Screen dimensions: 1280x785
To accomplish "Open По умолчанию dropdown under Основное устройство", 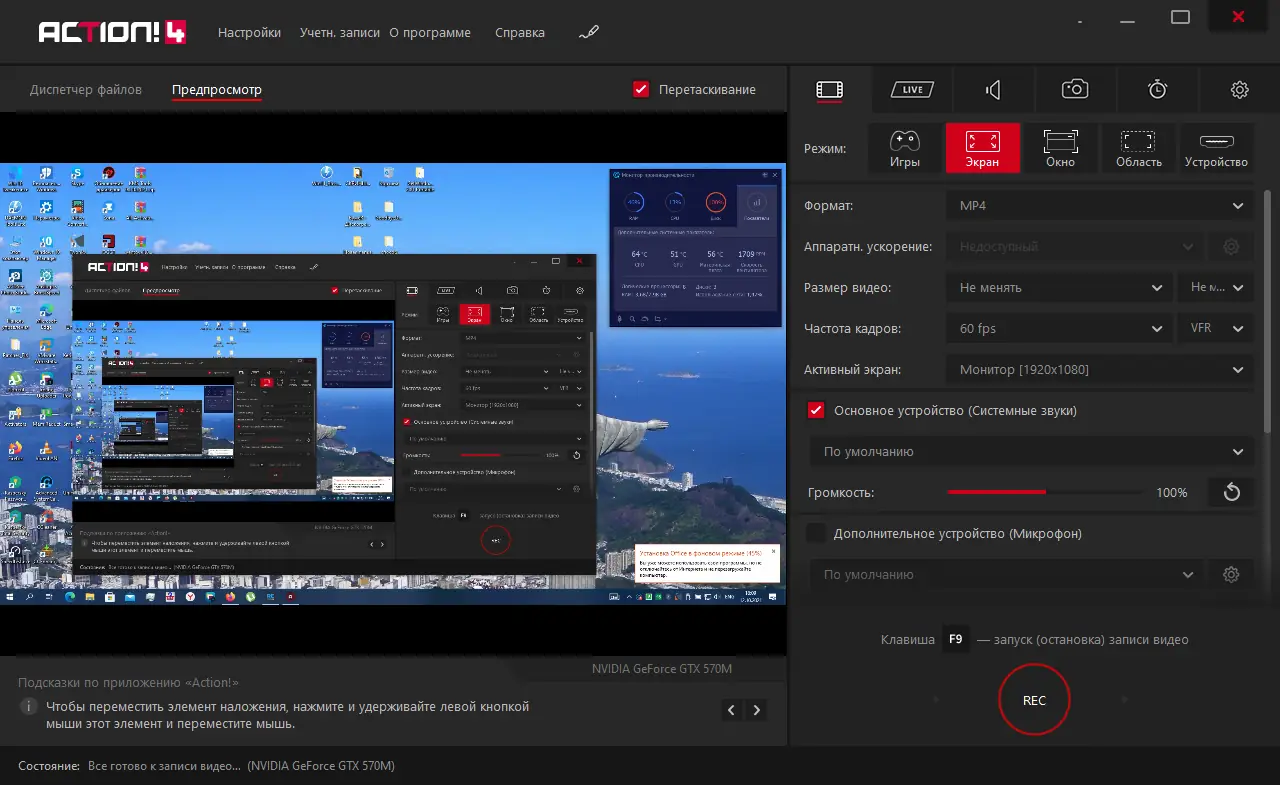I will (x=1031, y=452).
